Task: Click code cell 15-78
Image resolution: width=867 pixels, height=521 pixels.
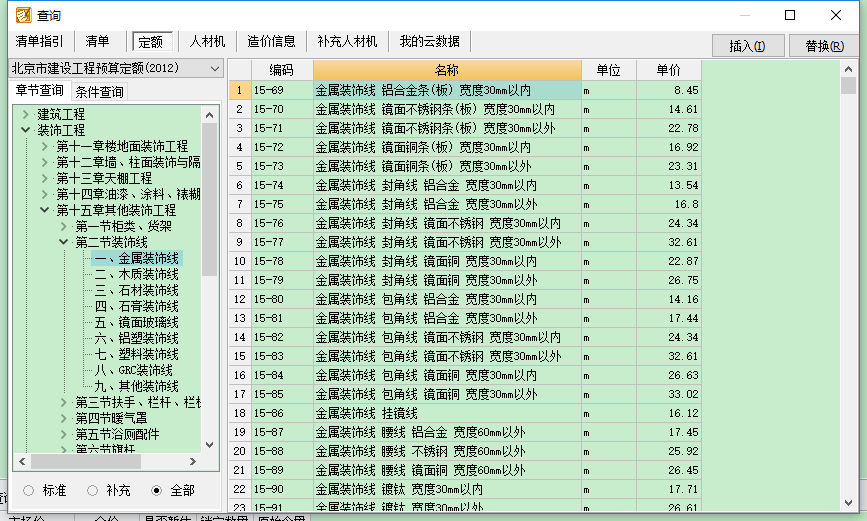Action: pos(282,262)
